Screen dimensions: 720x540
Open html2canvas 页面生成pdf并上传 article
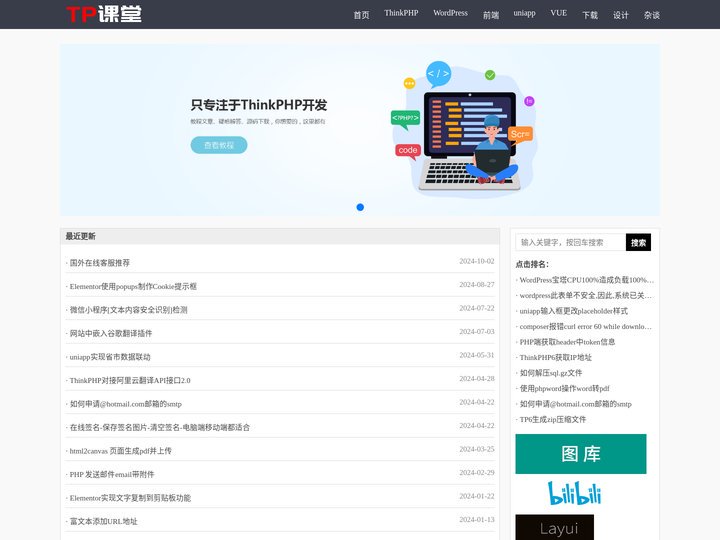[x=121, y=450]
